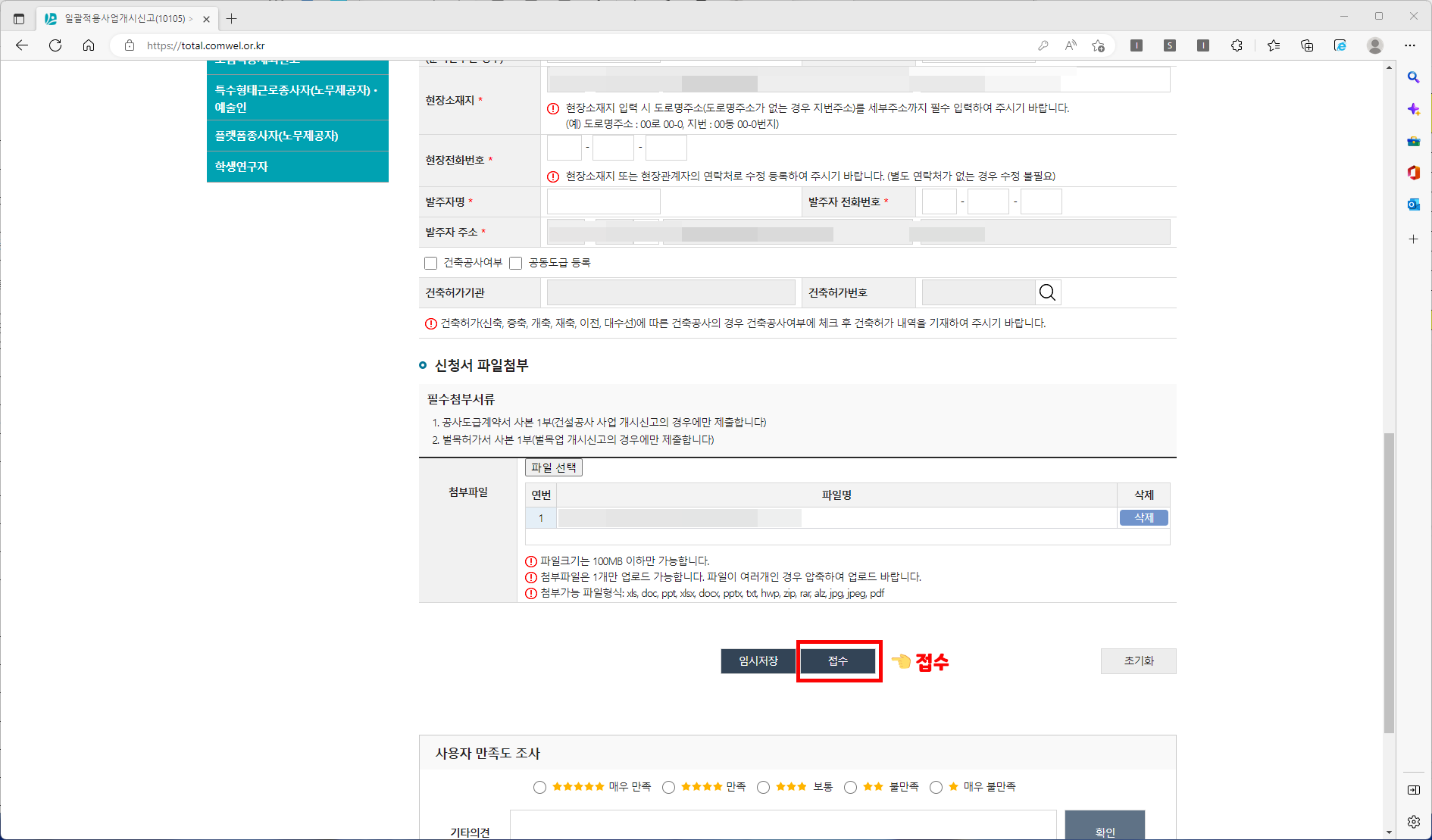1432x840 pixels.
Task: Search 건축허가번호 with magnifier icon
Action: [1048, 292]
